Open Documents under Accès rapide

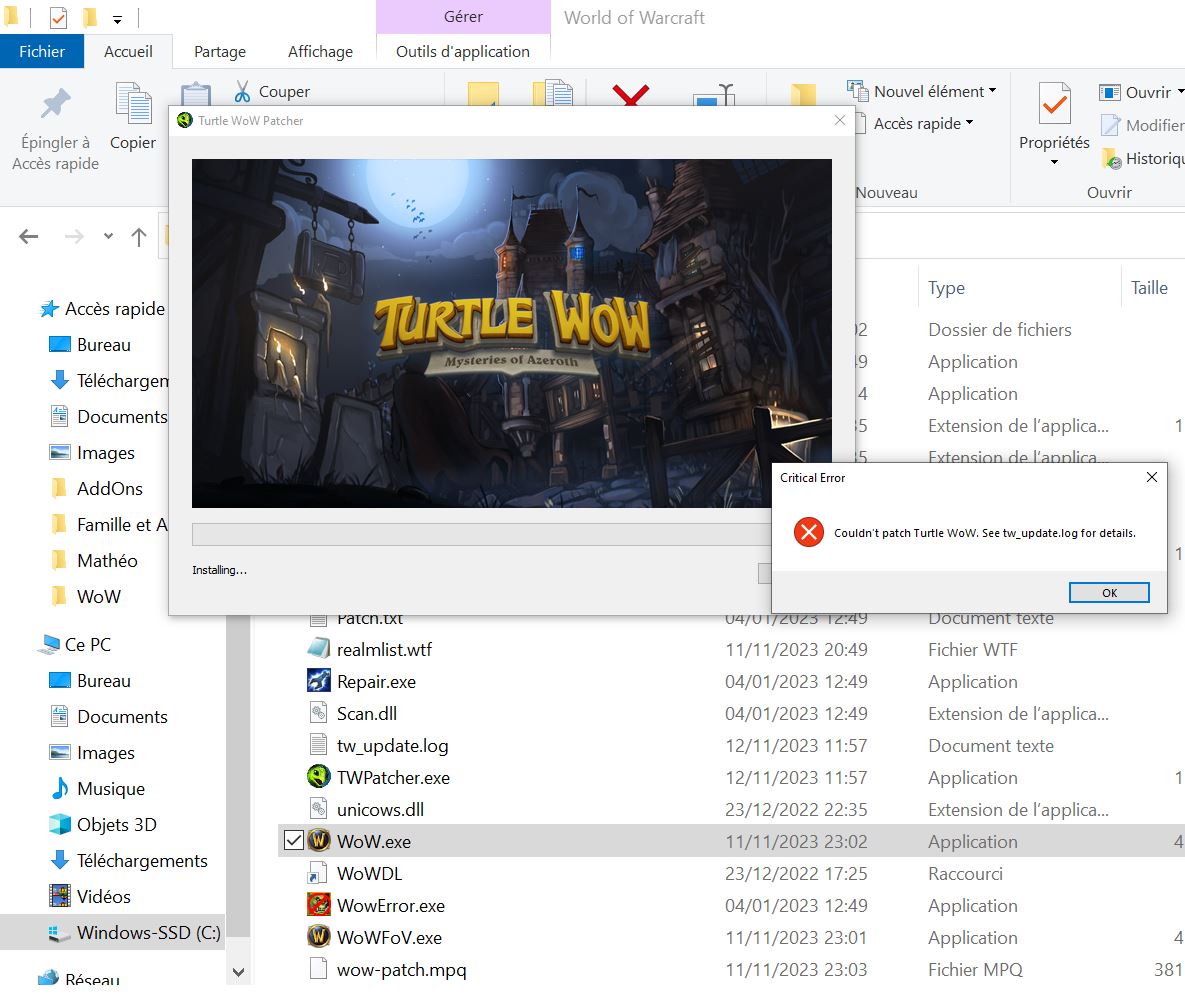tap(122, 416)
